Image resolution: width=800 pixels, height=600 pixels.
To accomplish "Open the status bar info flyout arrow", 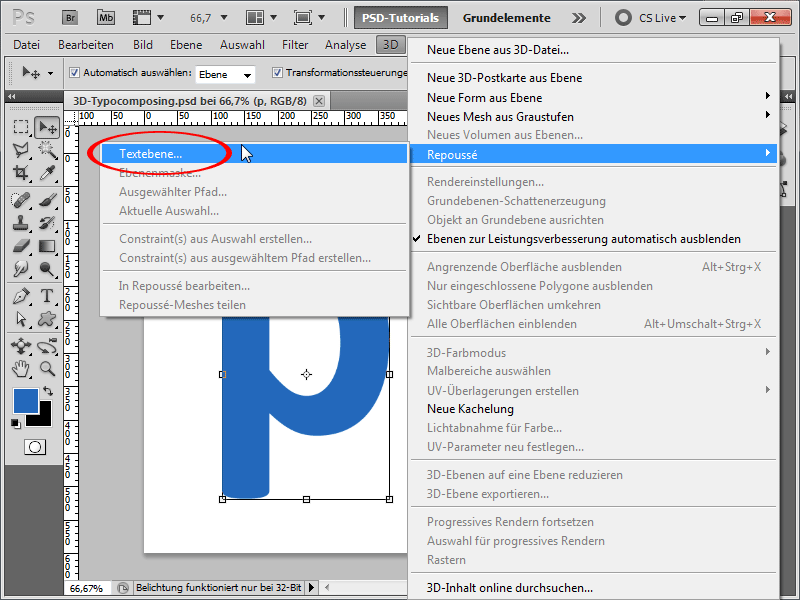I will tap(311, 588).
